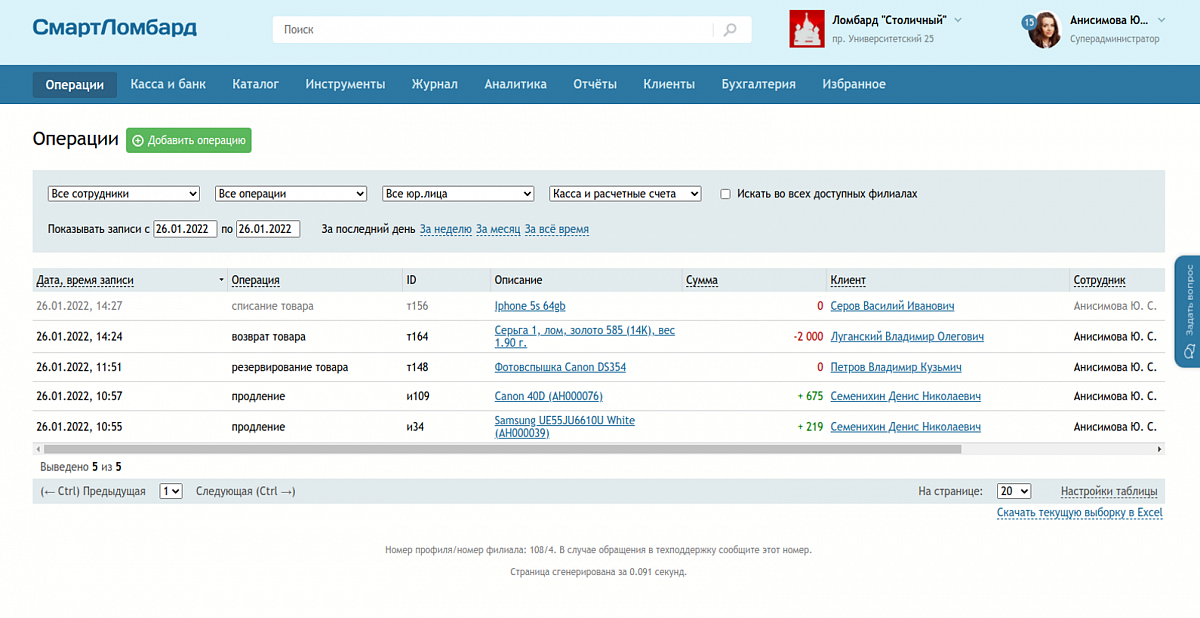Screen dimensions: 1200x618
Task: Open the Касса и банк menu
Action: tap(168, 84)
